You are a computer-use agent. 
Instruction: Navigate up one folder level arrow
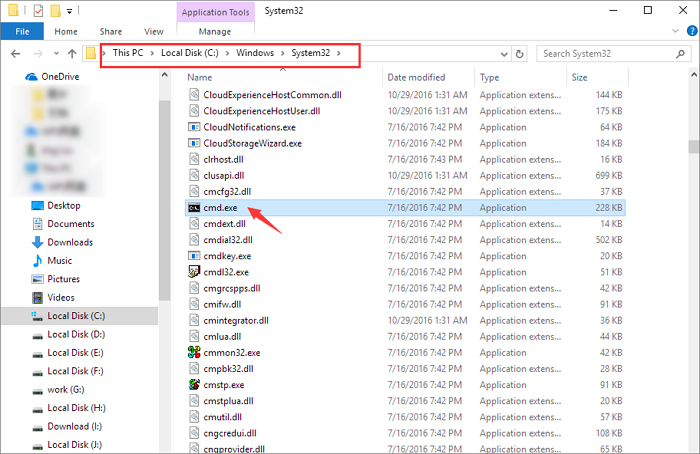[x=68, y=52]
